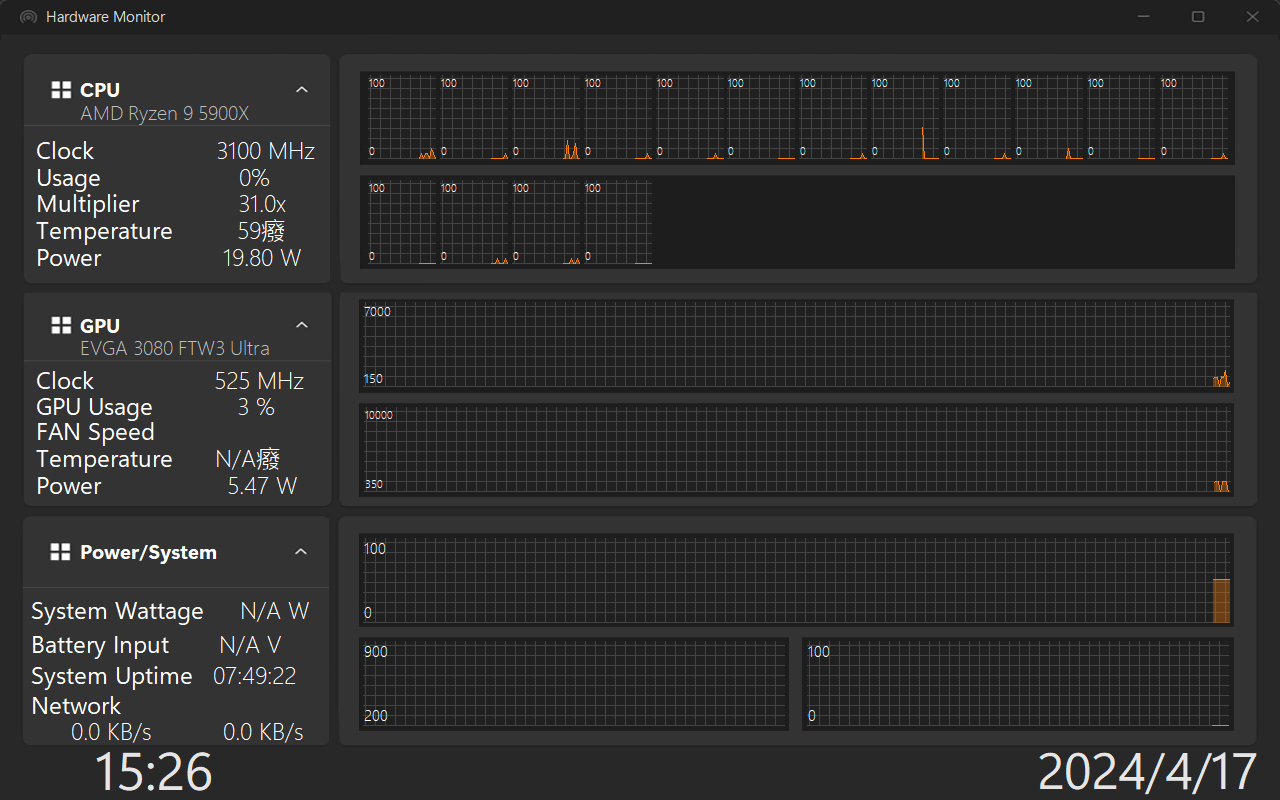Select the AMD Ryzen 9 5900X label

(164, 113)
